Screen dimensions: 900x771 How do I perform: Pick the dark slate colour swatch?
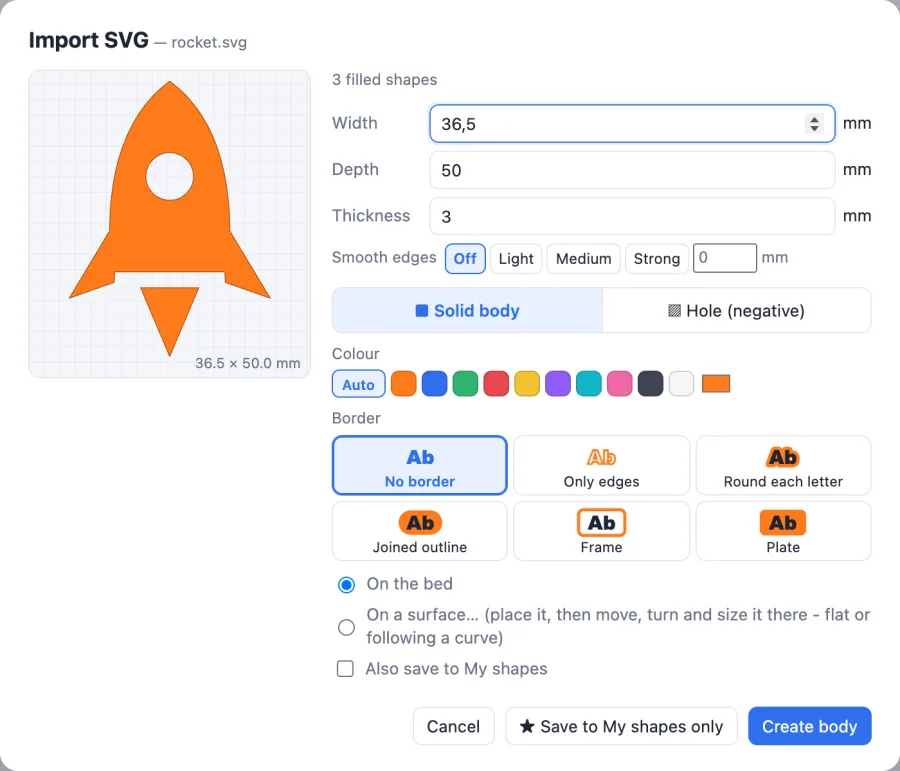pyautogui.click(x=650, y=384)
